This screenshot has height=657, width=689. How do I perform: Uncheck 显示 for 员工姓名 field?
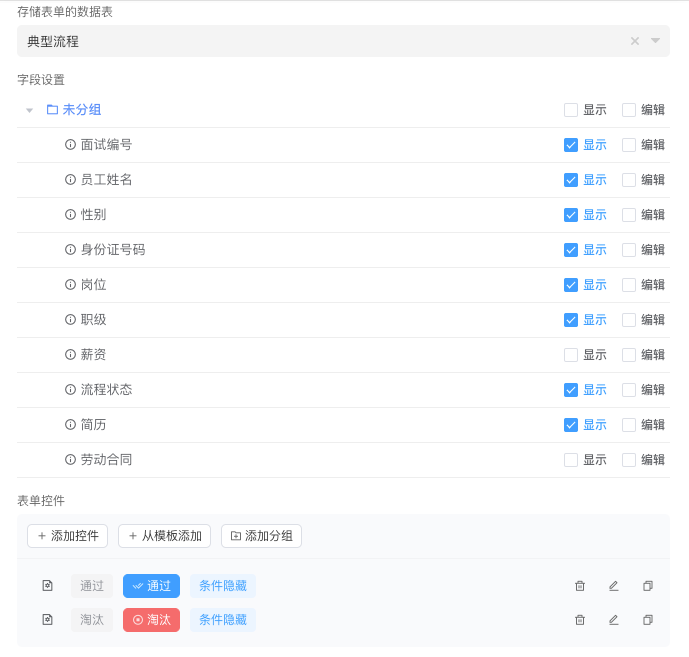(x=571, y=180)
